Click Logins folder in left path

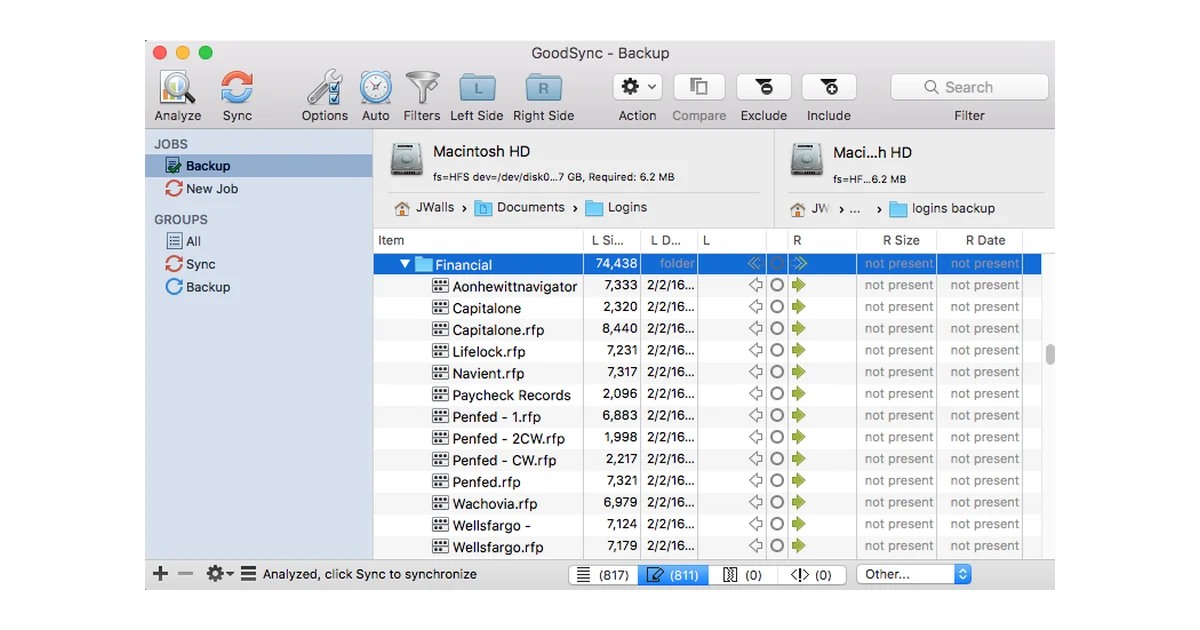coord(616,208)
